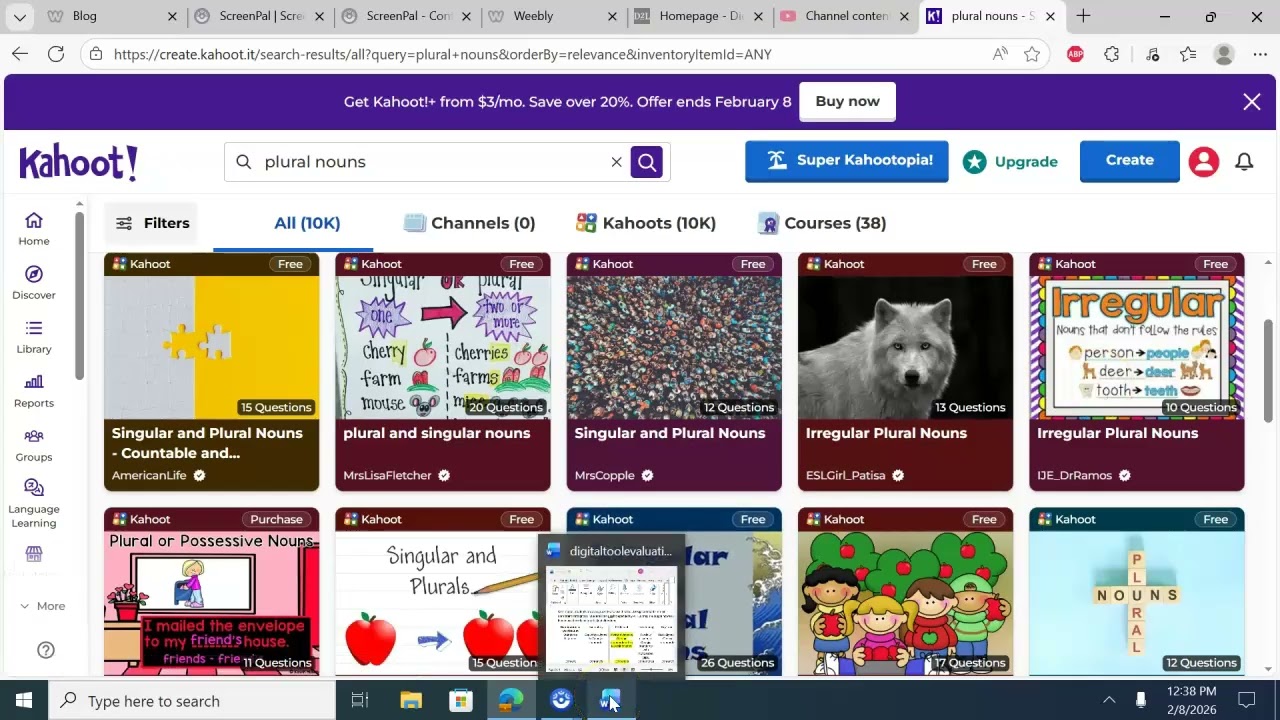Open Kahoot notifications bell
Screen dimensions: 1280x720
coord(1244,162)
